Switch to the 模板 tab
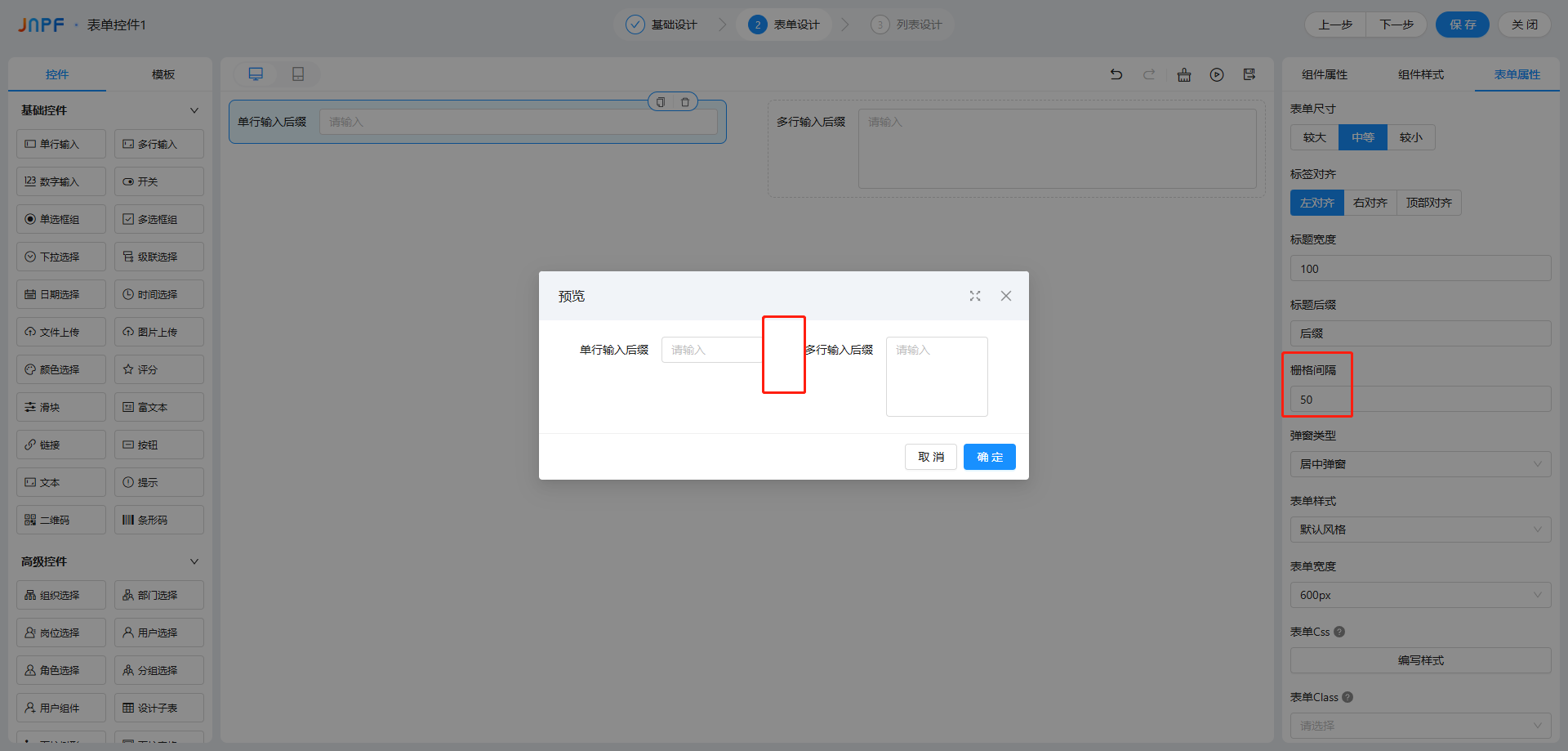This screenshot has width=1568, height=751. [163, 74]
